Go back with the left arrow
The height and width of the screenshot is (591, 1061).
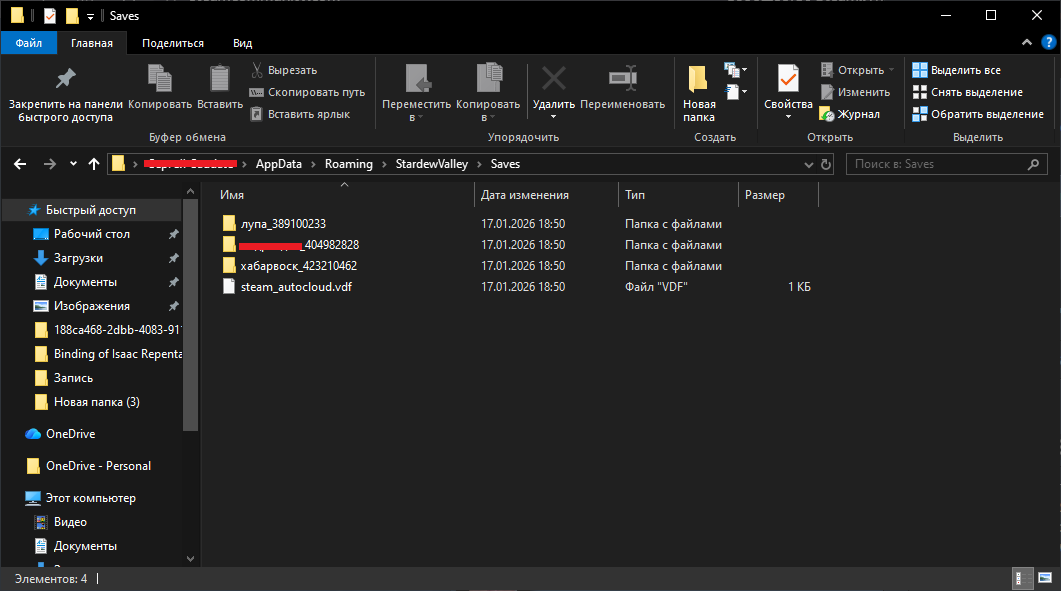(20, 164)
